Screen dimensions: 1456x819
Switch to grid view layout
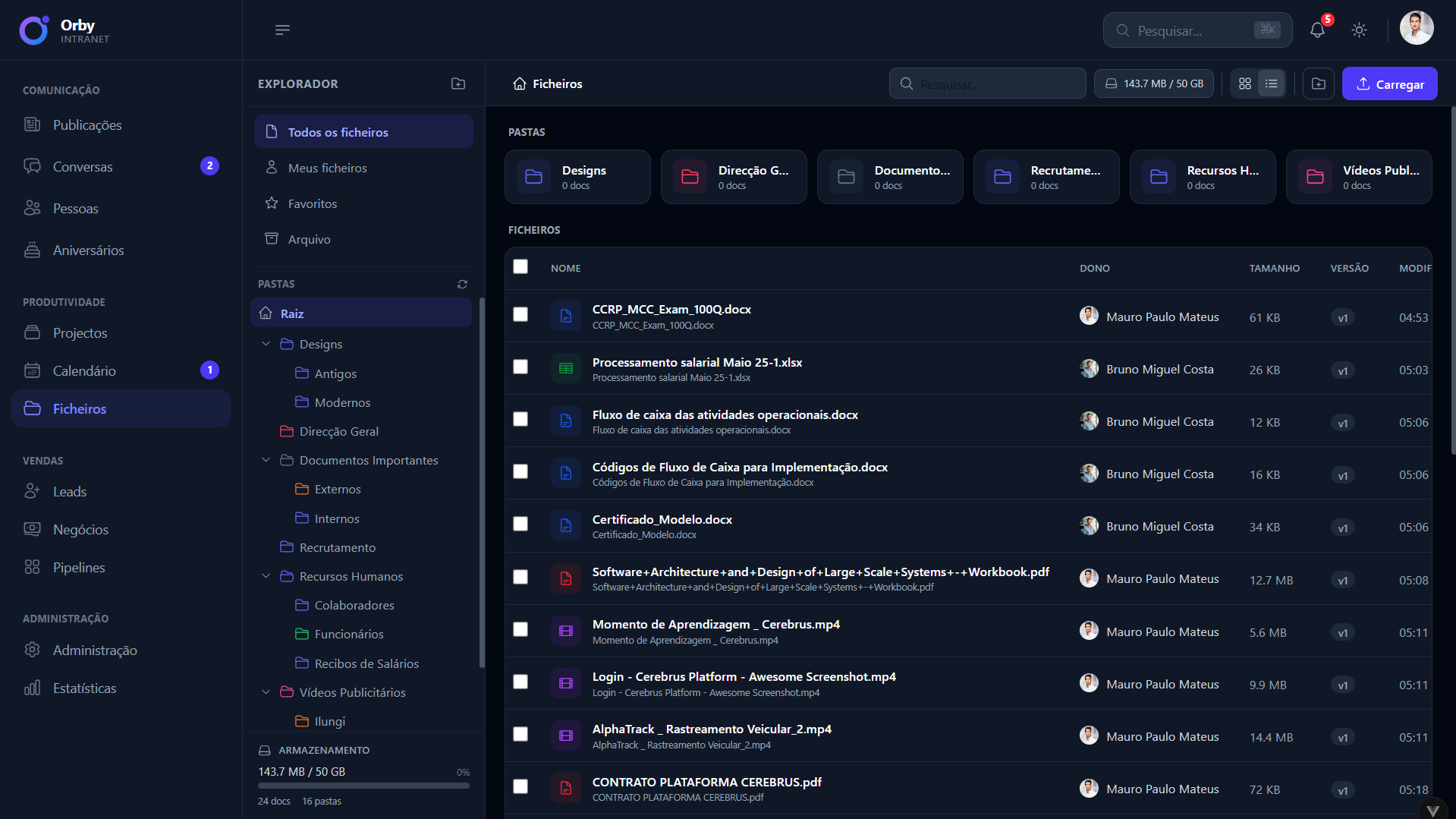[1245, 83]
